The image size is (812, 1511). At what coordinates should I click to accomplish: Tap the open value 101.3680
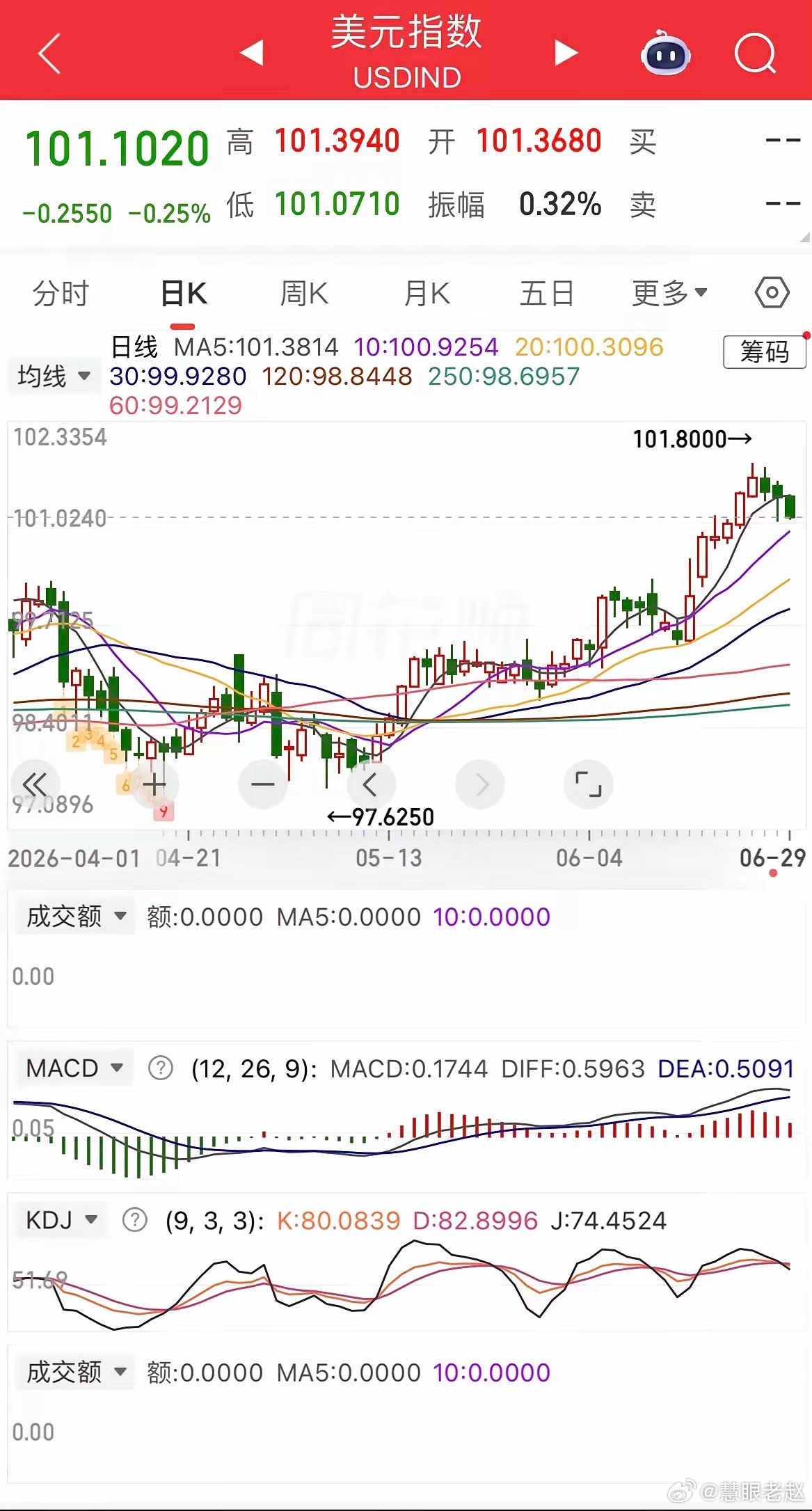(x=539, y=141)
